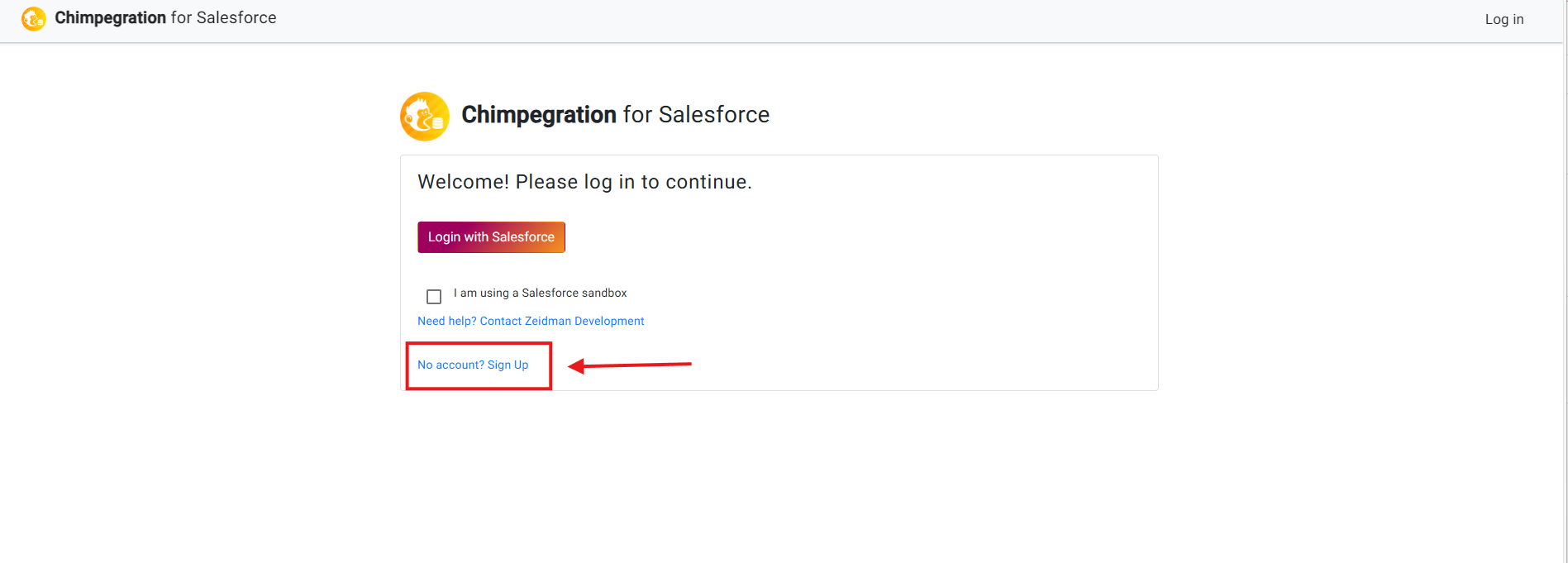1568x563 pixels.
Task: Click bold 'Chimpegration' brand in the top bar
Action: tap(110, 18)
